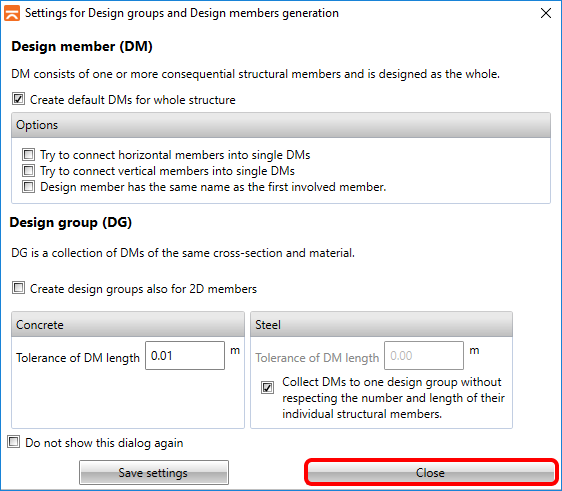Click the DG collection description text
Screen dimensions: 562x491
[183, 253]
